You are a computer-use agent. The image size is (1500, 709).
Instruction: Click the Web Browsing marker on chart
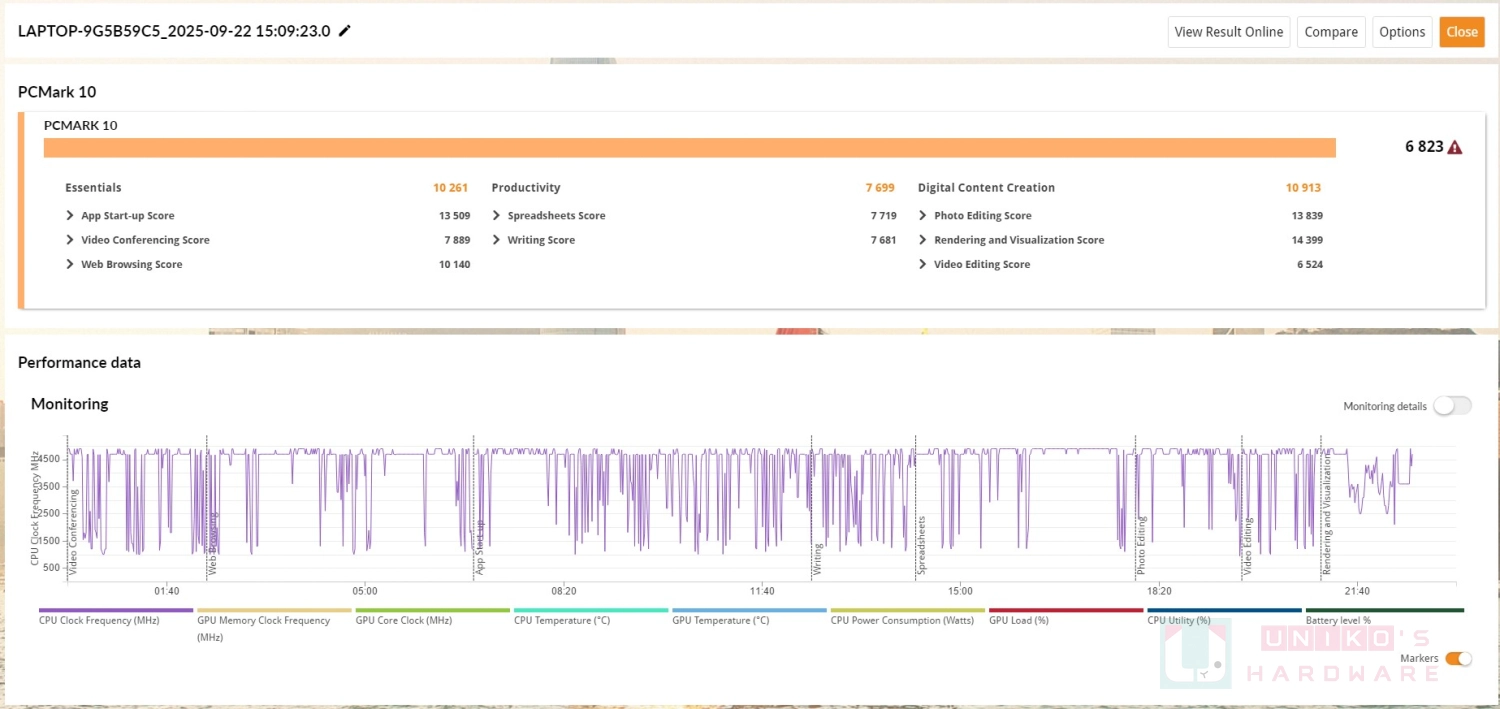[213, 542]
